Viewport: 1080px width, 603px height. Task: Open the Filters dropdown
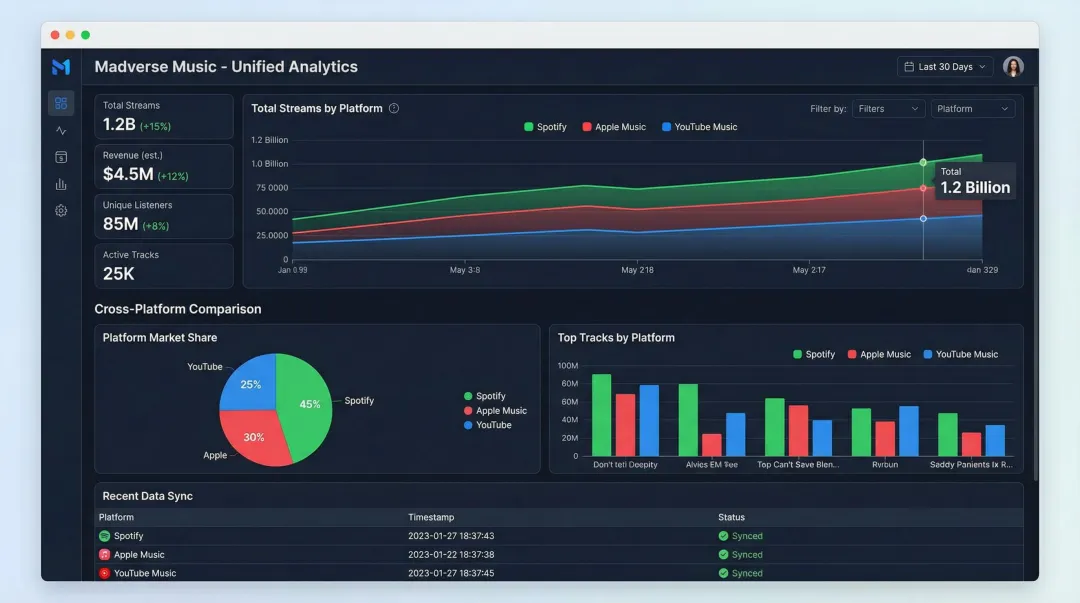point(888,108)
